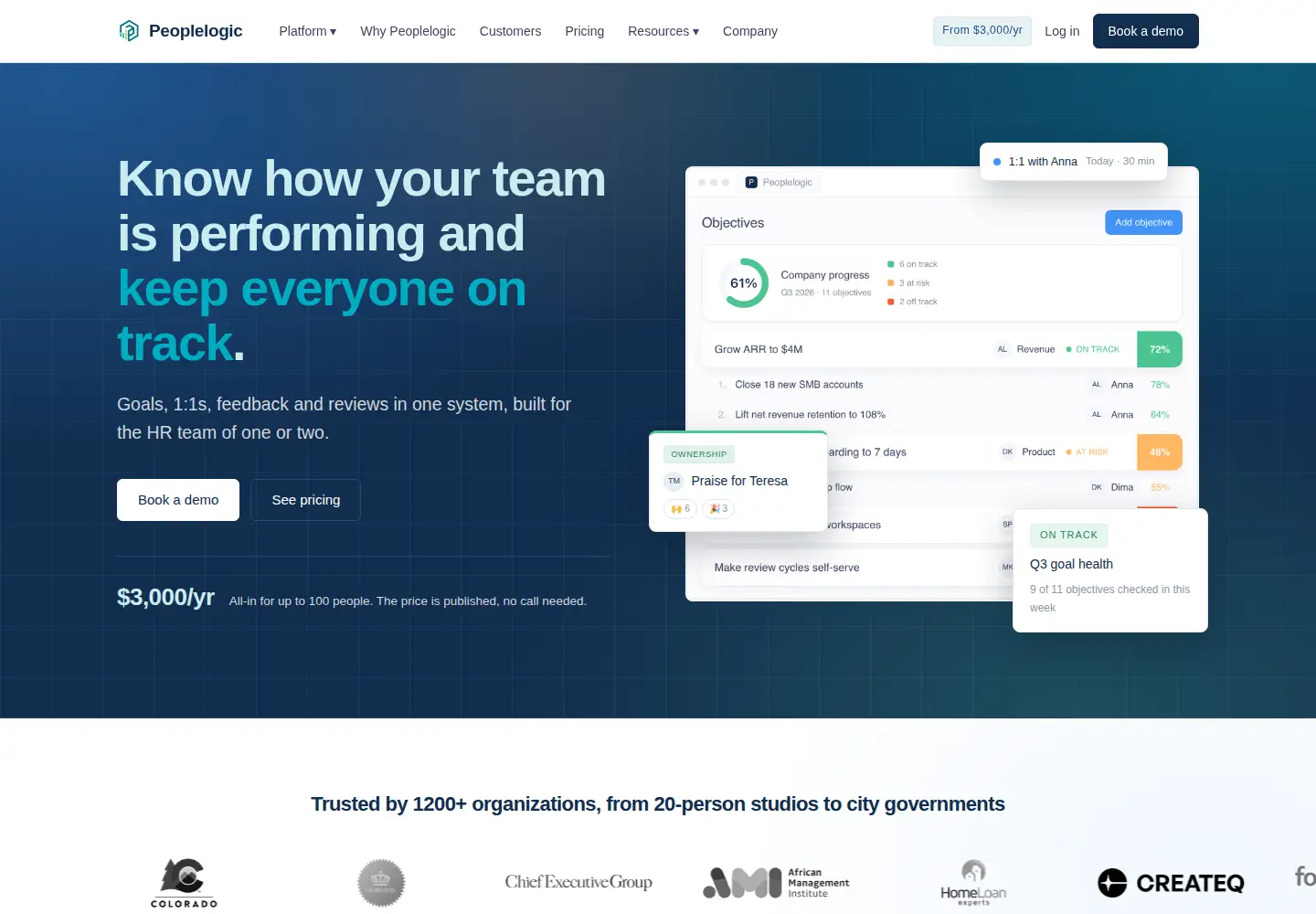The width and height of the screenshot is (1316, 914).
Task: Open the Pricing nav item
Action: tap(585, 31)
